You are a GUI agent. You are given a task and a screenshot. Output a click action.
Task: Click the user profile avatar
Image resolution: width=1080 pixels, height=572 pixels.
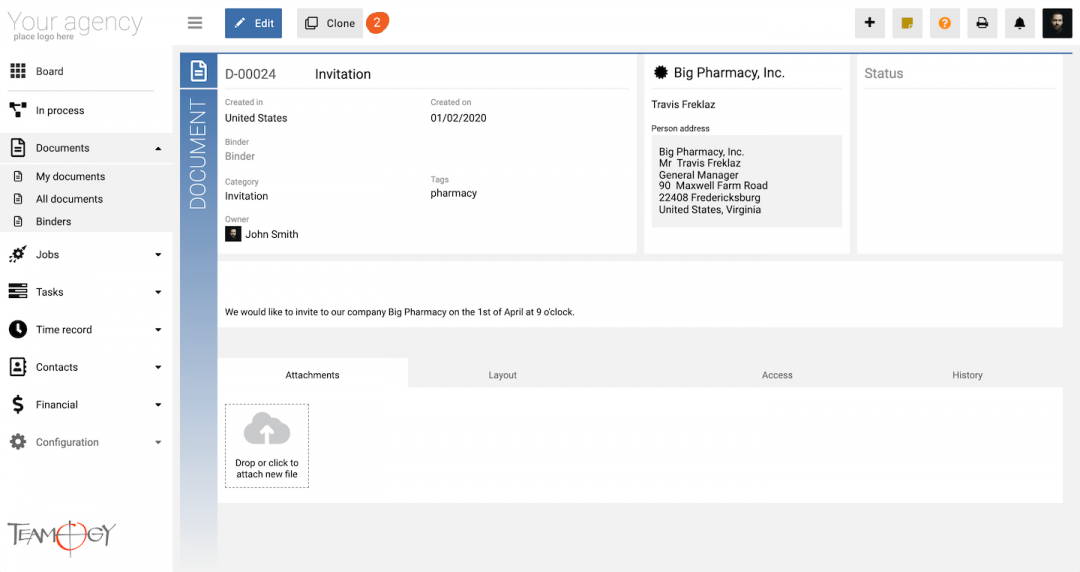pos(1057,23)
